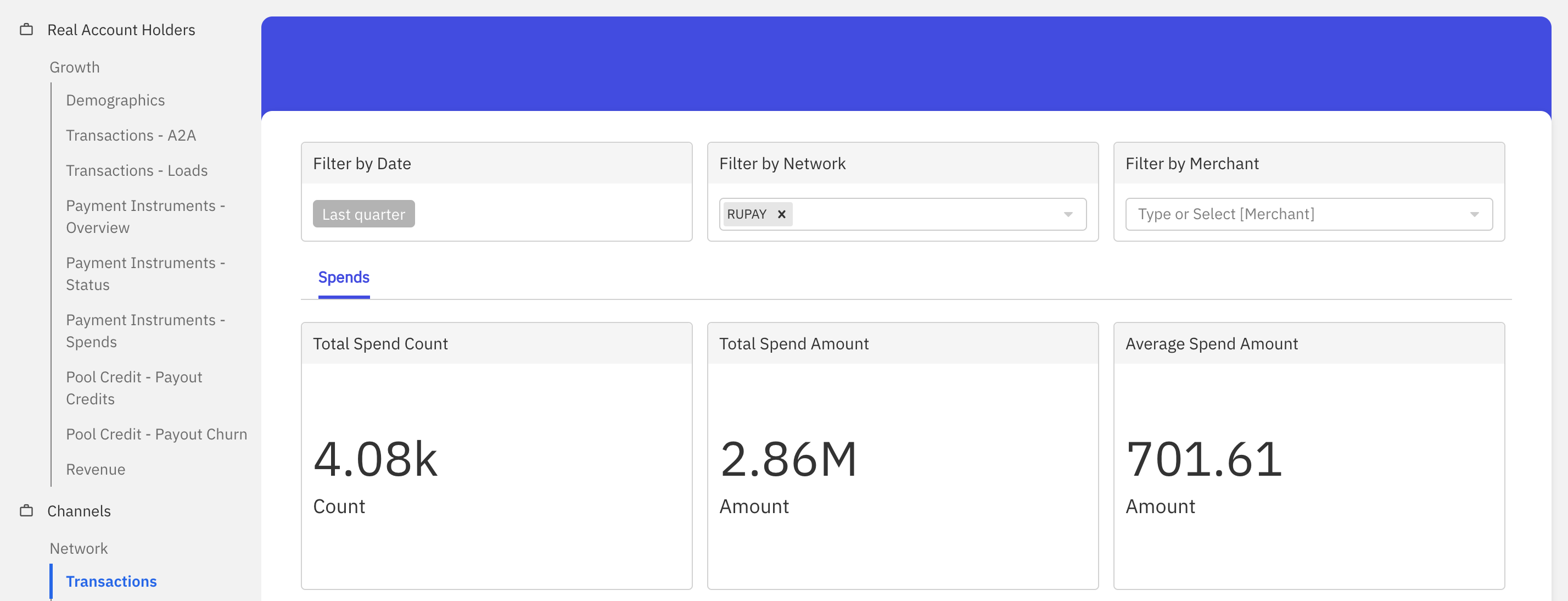Open Transactions - Loads page
Viewport: 1568px width, 601px height.
136,170
